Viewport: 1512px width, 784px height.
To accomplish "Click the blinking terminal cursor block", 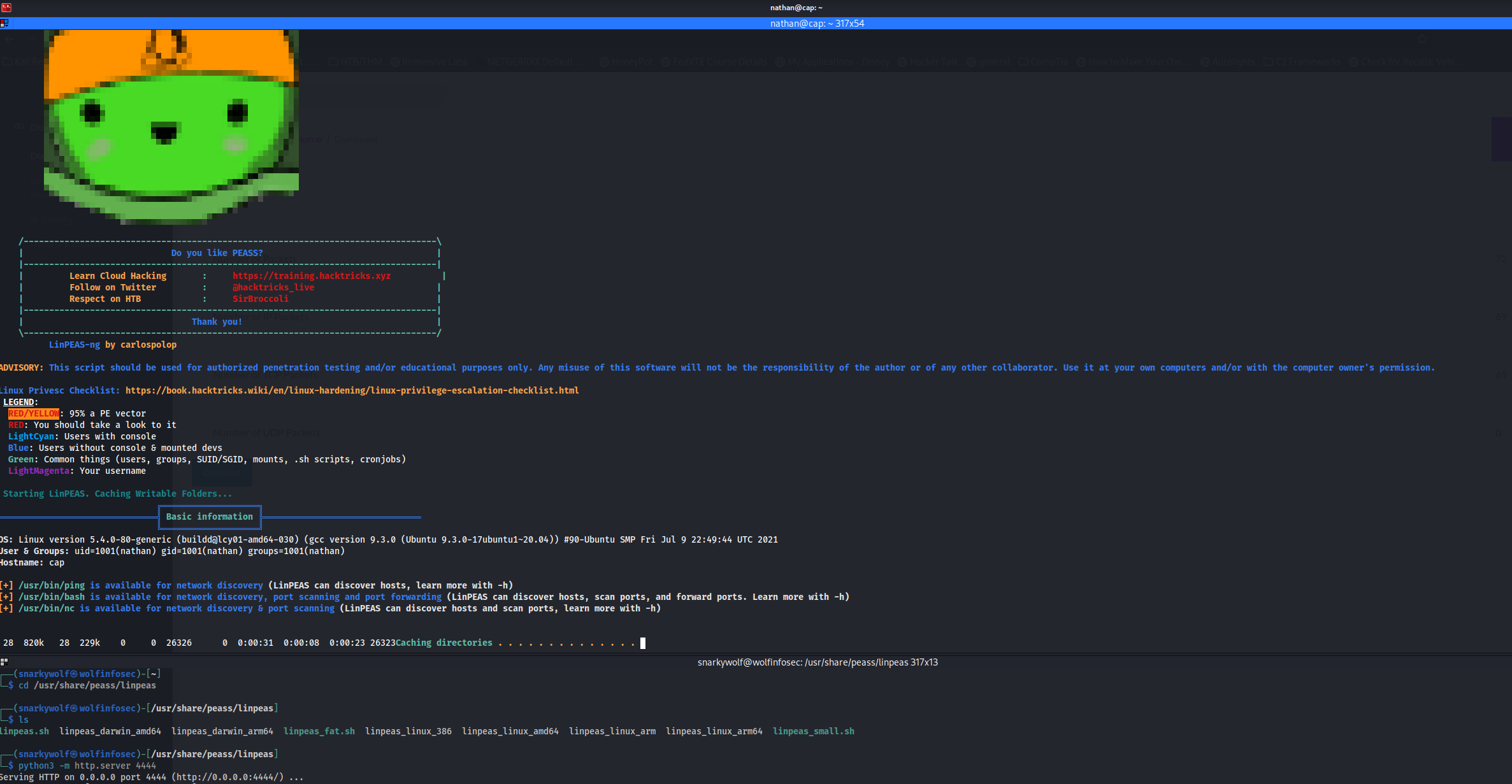I will pyautogui.click(x=643, y=643).
